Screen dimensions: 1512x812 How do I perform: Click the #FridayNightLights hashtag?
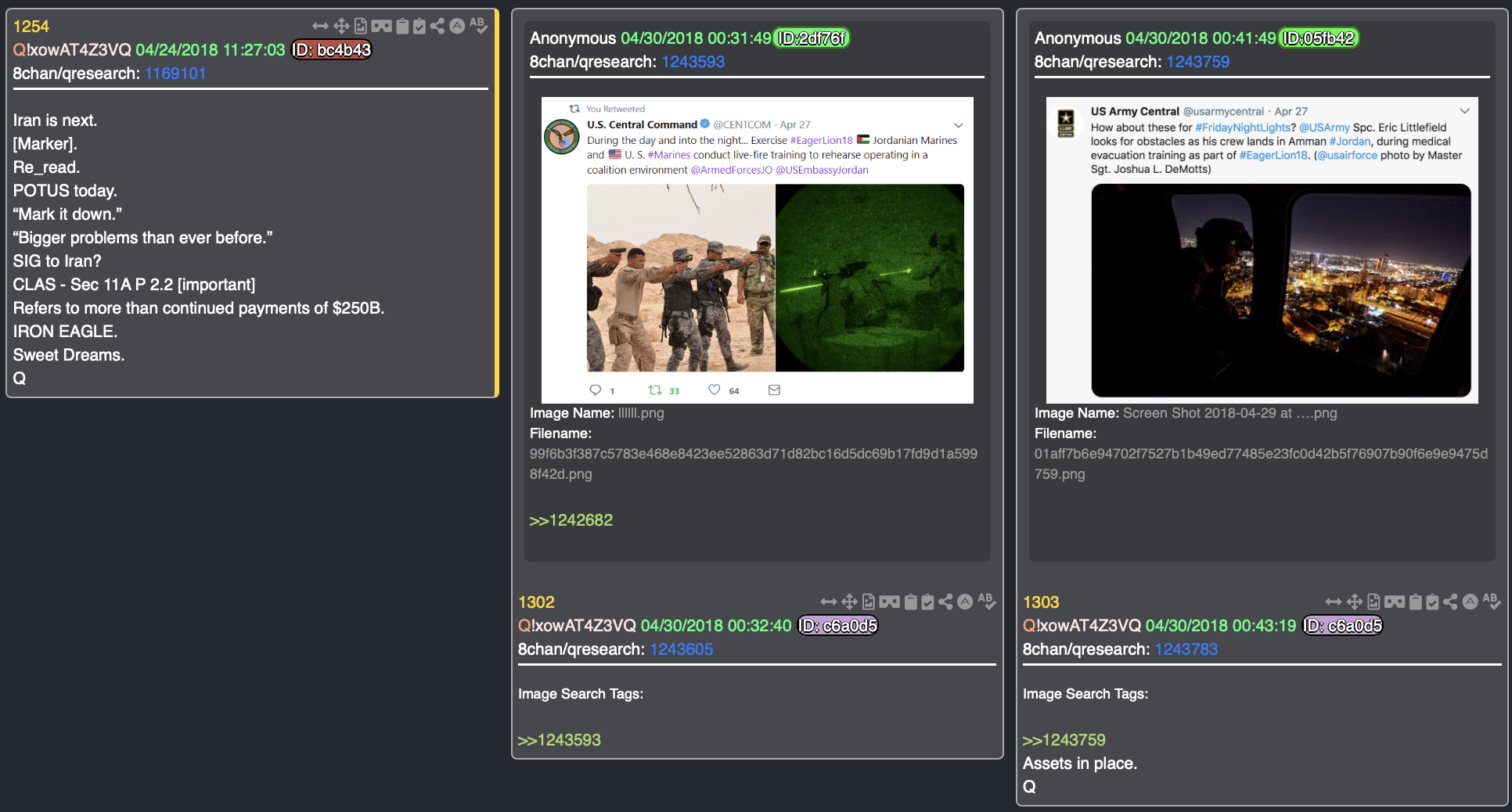1243,128
